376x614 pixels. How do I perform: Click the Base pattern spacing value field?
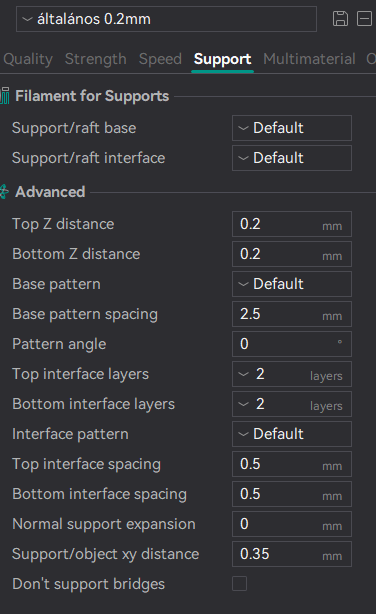(292, 314)
